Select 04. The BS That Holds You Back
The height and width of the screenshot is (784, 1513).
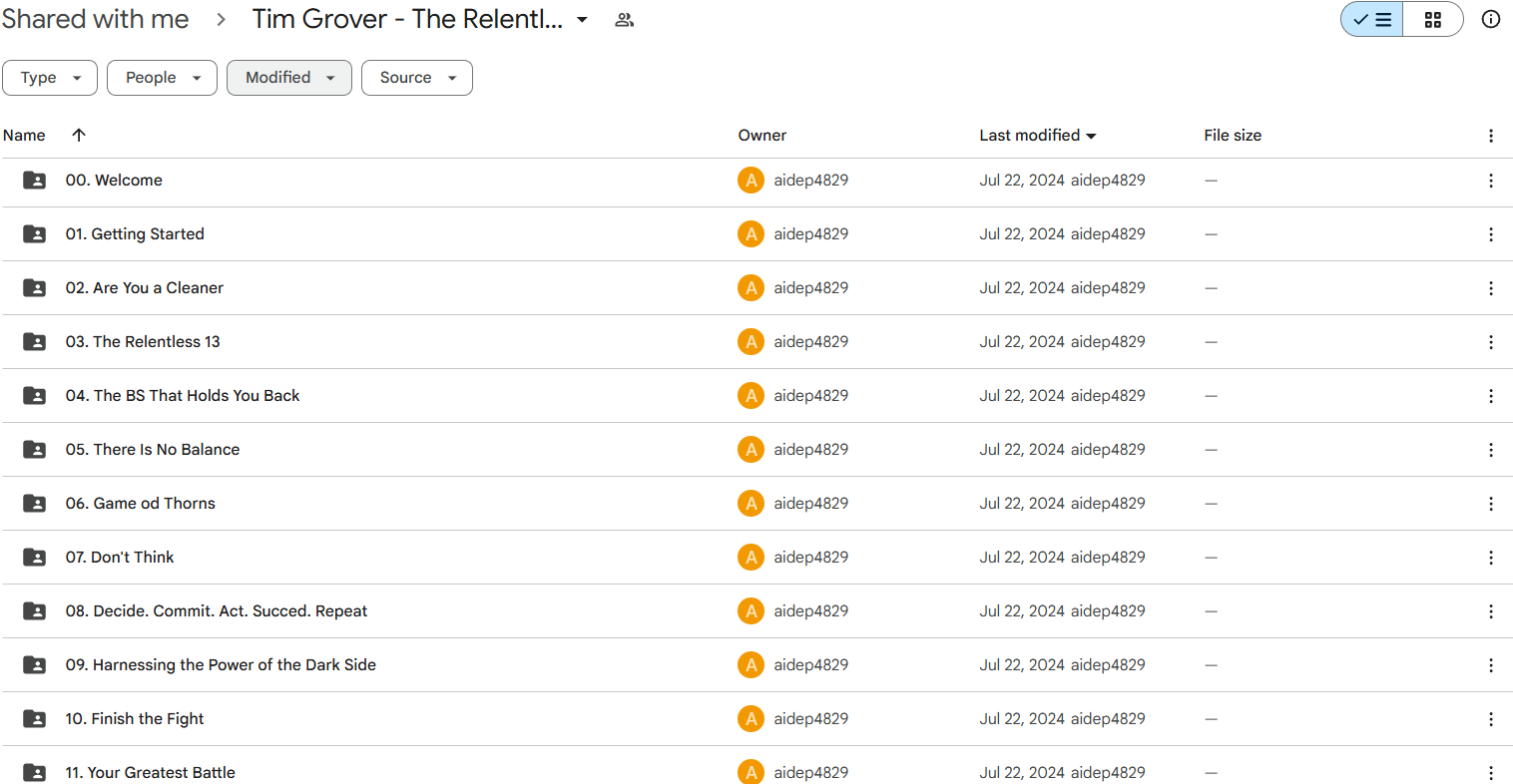(183, 396)
